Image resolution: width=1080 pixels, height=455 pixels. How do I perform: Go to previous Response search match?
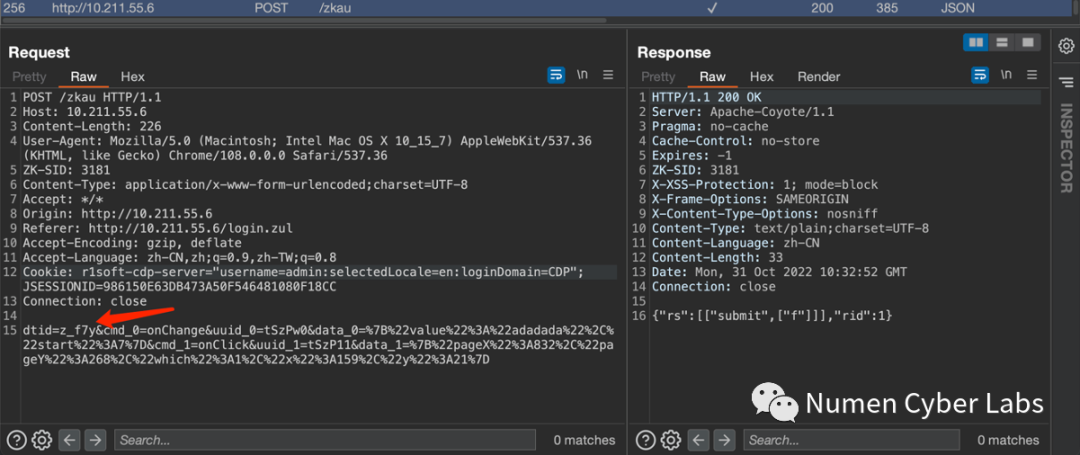coord(699,439)
